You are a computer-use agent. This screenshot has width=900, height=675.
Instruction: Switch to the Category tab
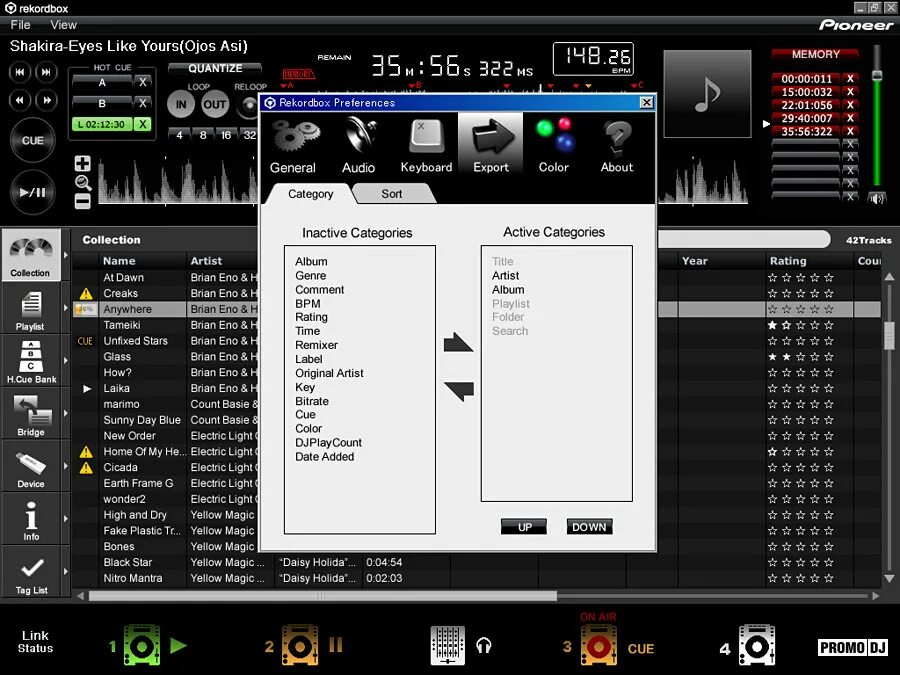pos(311,194)
